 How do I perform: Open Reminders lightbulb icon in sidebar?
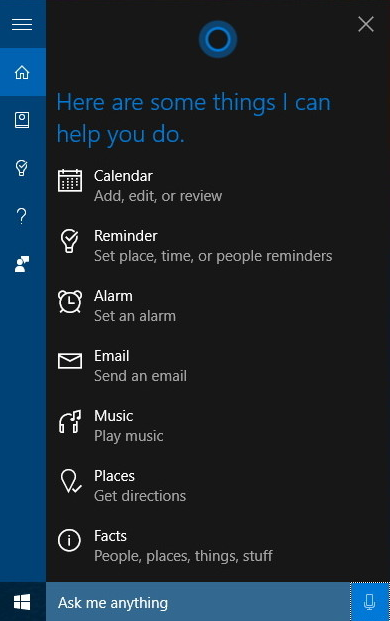pos(22,168)
